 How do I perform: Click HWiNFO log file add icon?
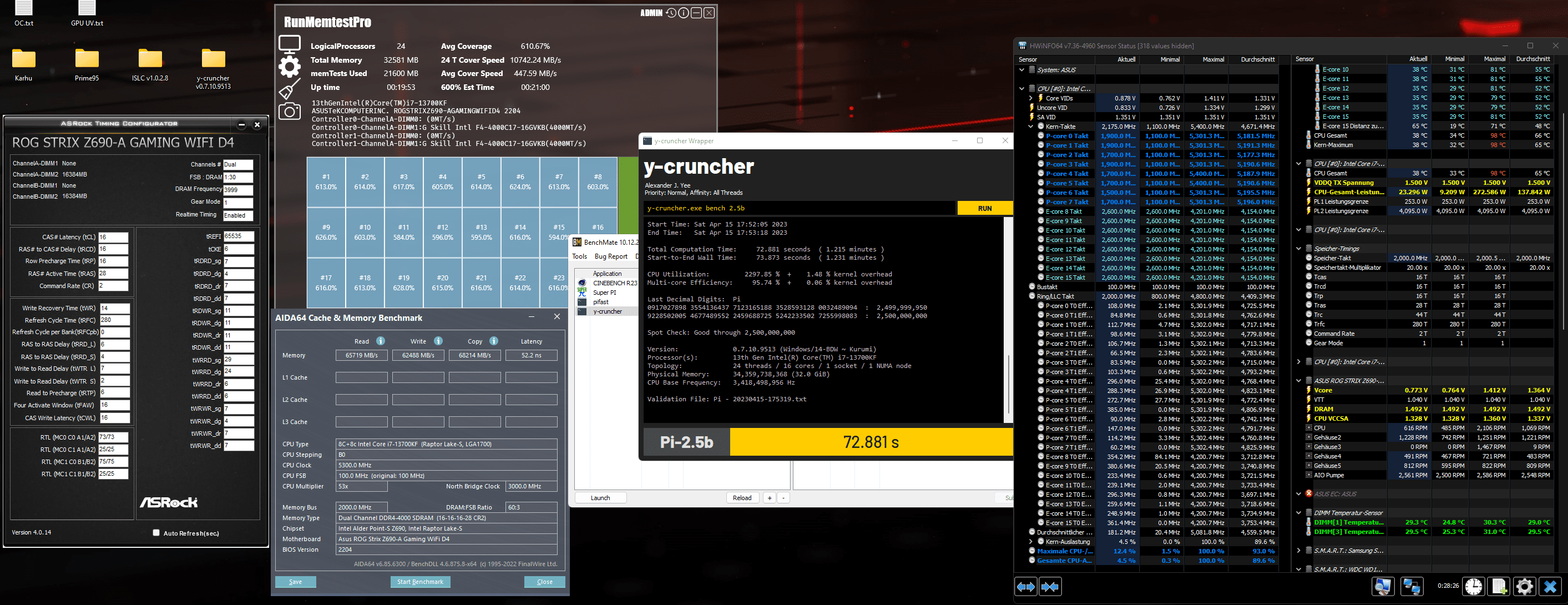1499,586
